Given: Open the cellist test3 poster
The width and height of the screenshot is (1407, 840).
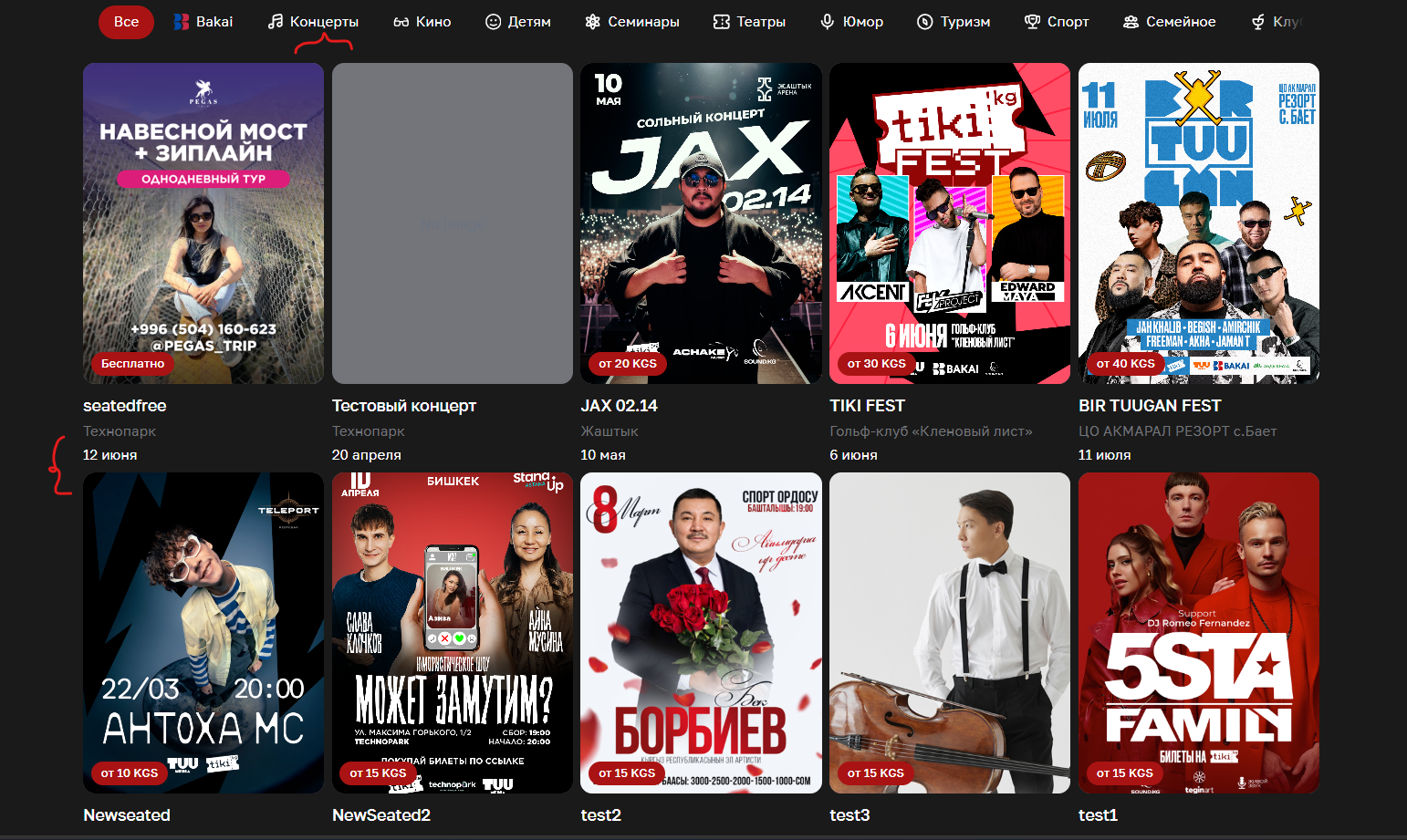Looking at the screenshot, I should 950,633.
